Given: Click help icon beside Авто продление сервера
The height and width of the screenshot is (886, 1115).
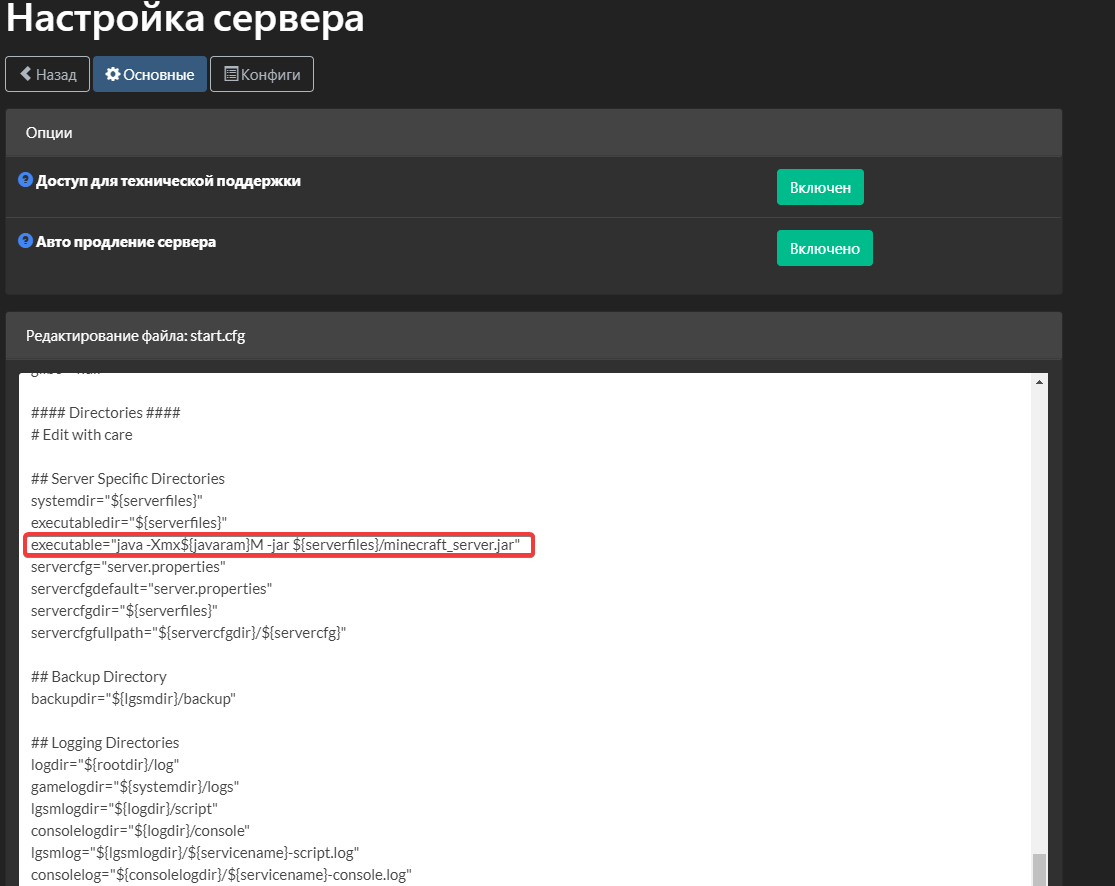Looking at the screenshot, I should point(26,241).
